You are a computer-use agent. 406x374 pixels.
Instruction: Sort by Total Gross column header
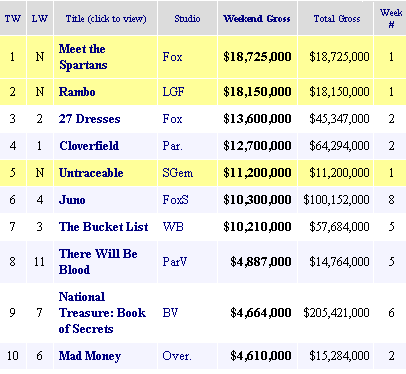click(337, 18)
